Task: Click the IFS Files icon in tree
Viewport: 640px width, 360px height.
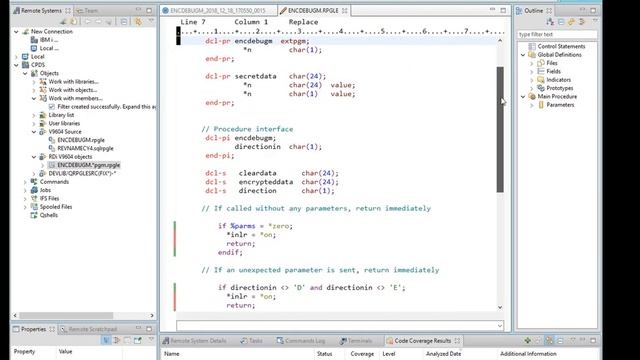Action: coord(34,198)
